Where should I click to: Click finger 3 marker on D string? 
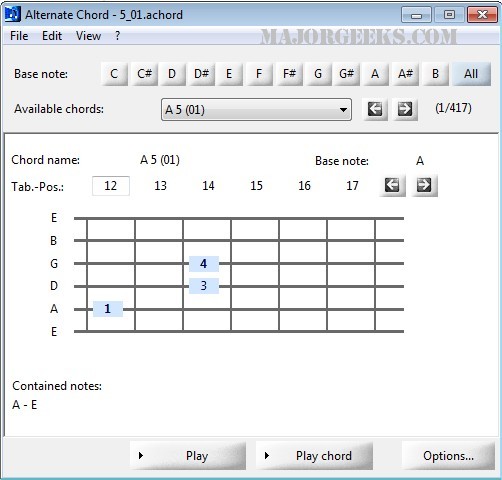[x=204, y=286]
